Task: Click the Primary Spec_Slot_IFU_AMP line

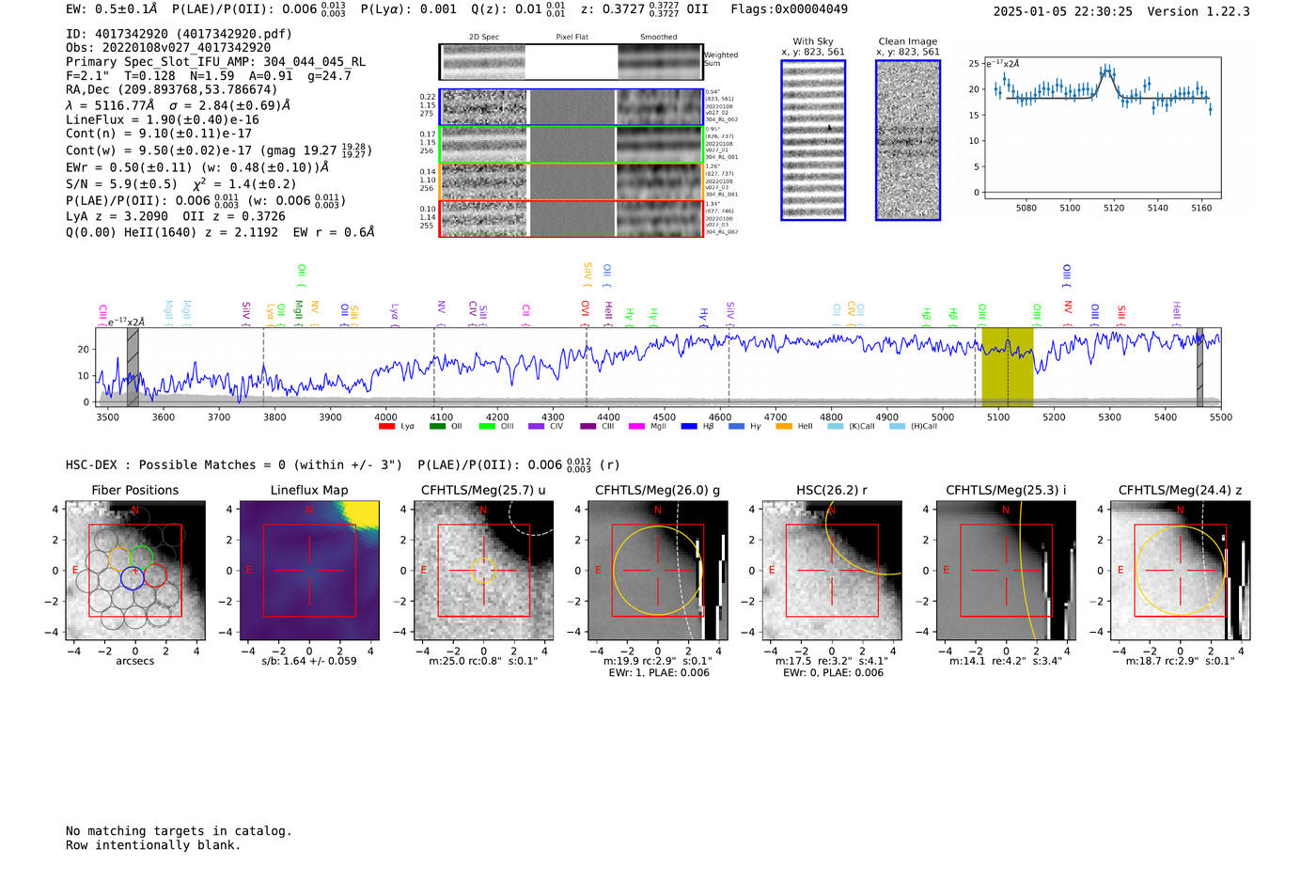Action: pyautogui.click(x=215, y=61)
